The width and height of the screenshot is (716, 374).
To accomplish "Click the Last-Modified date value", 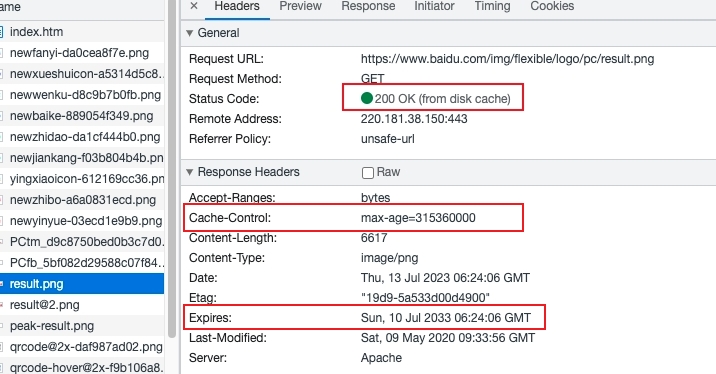I will [x=448, y=338].
